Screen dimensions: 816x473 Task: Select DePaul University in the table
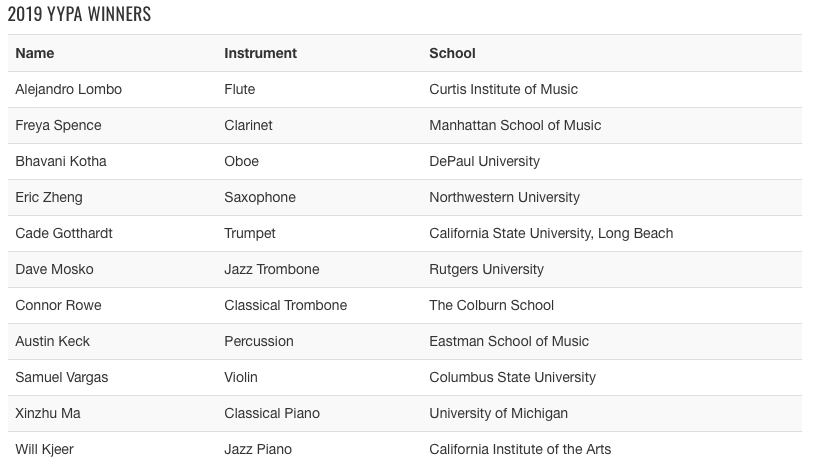(484, 161)
